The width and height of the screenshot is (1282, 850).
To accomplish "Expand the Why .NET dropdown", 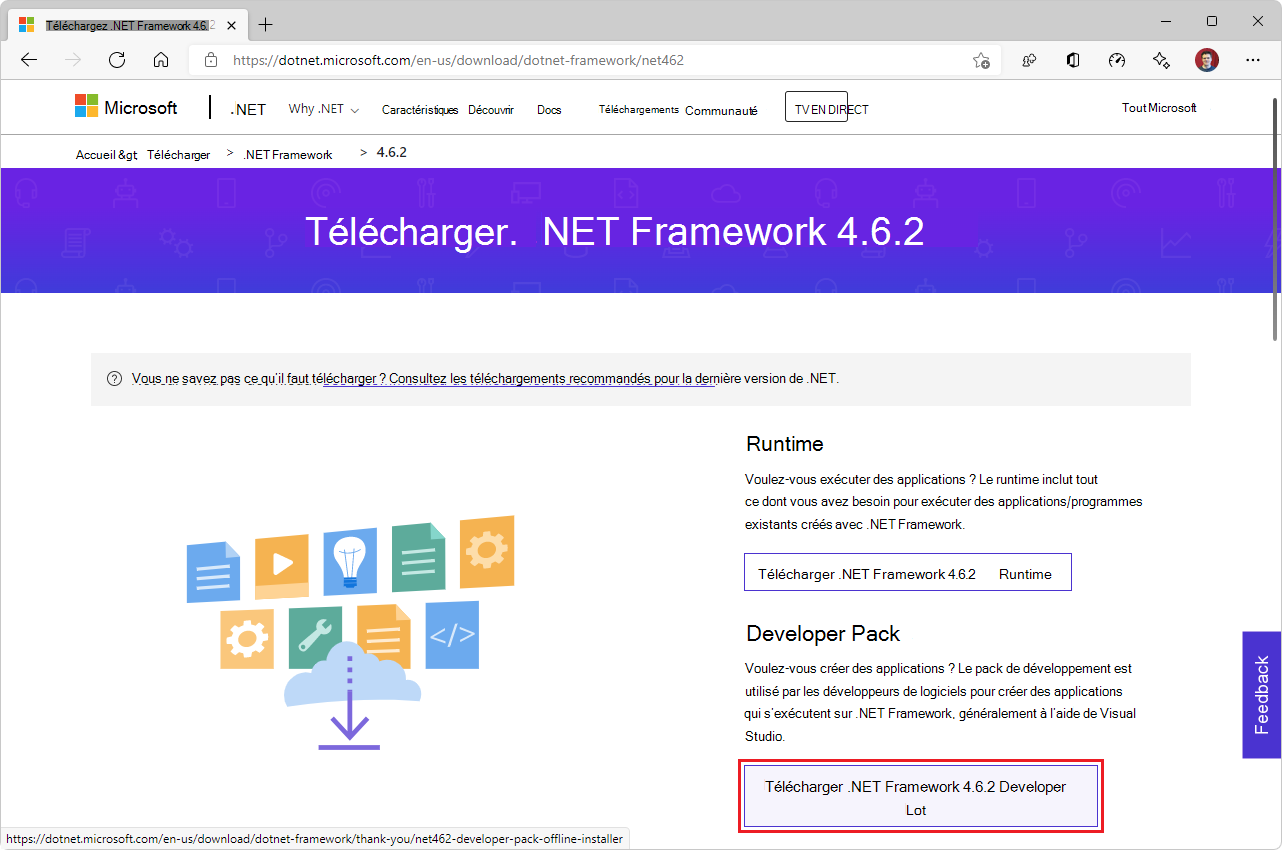I will pos(322,109).
